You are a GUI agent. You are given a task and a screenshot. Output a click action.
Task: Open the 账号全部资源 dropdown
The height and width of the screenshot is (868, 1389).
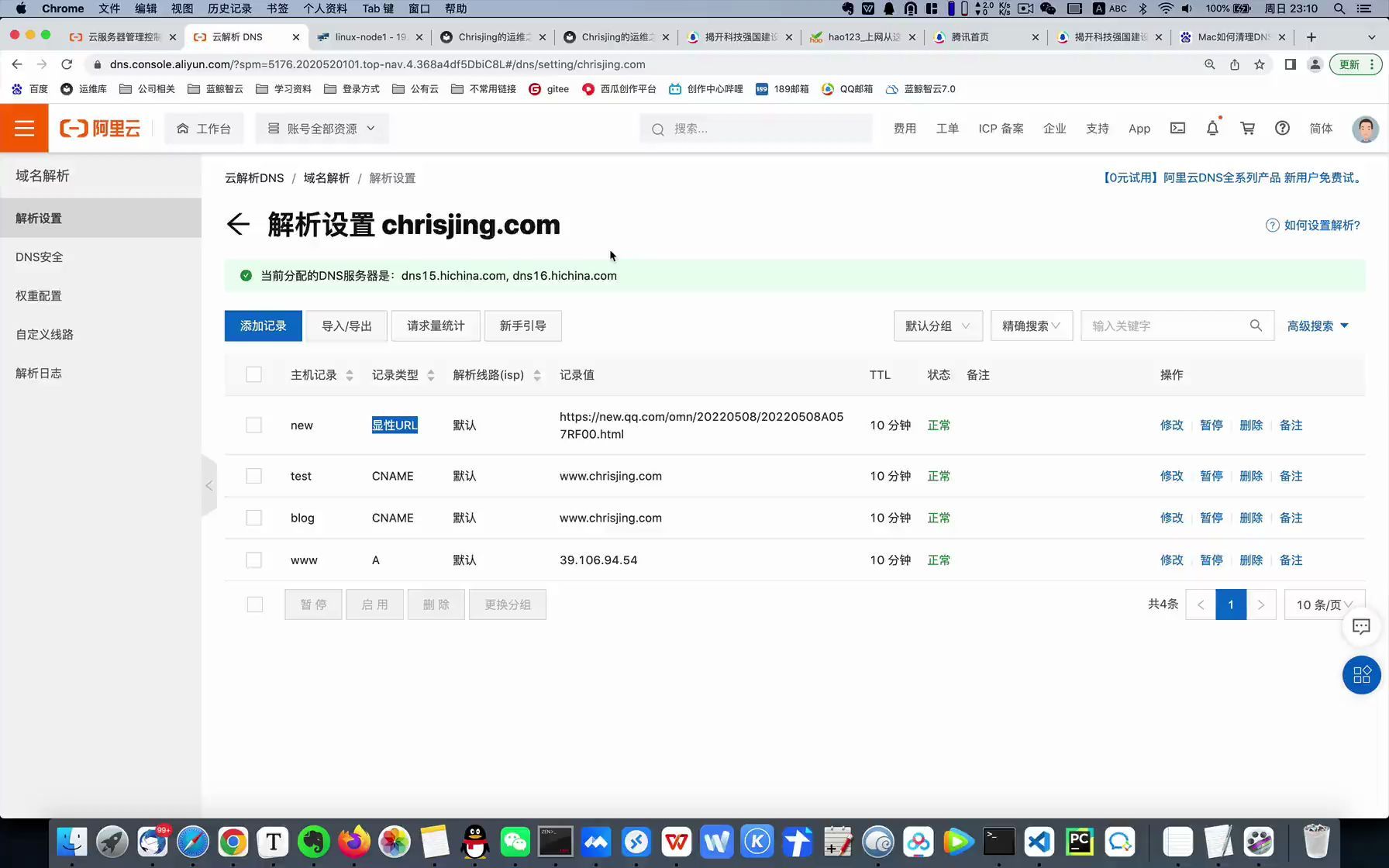tap(322, 128)
